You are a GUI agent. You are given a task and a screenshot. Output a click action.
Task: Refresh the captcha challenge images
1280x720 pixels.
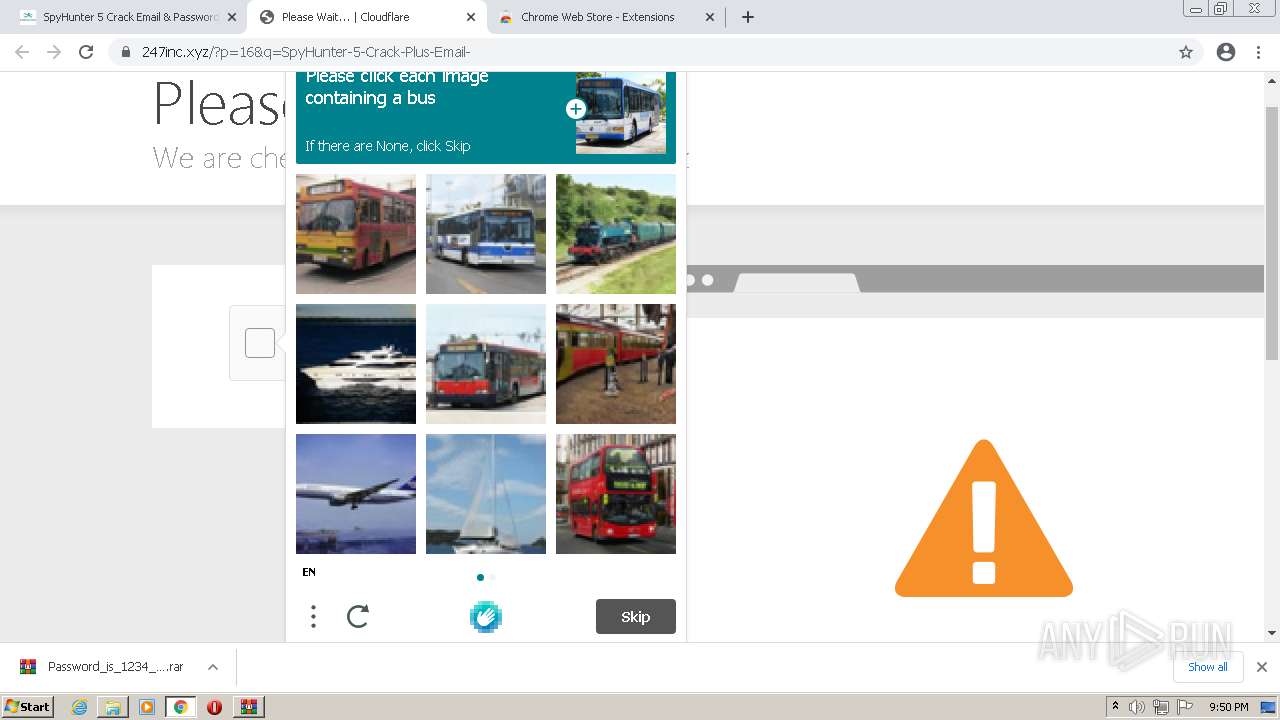(x=358, y=616)
